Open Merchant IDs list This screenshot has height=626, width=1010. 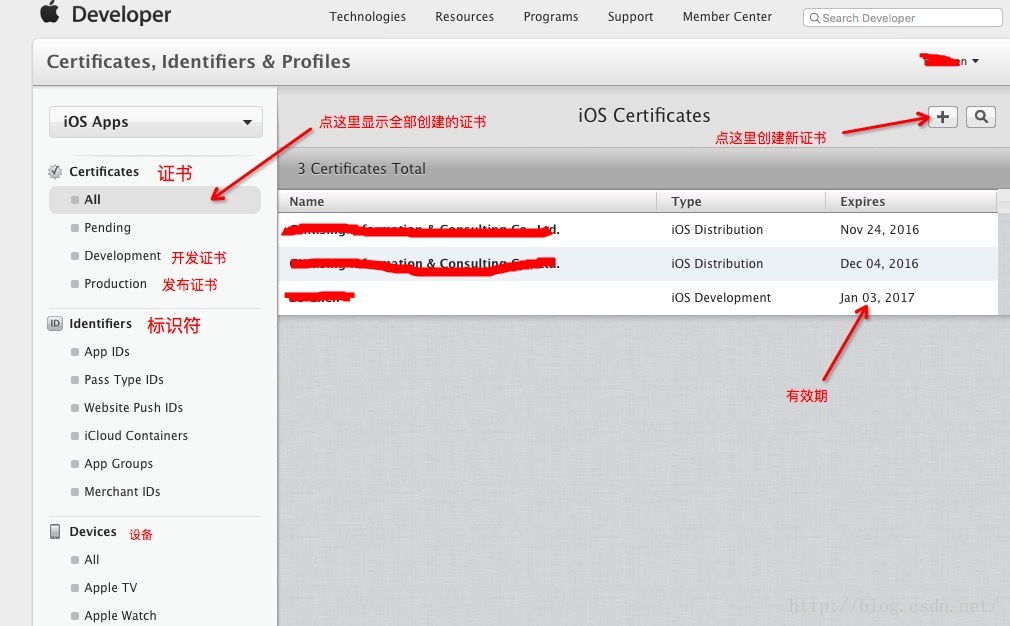click(122, 491)
